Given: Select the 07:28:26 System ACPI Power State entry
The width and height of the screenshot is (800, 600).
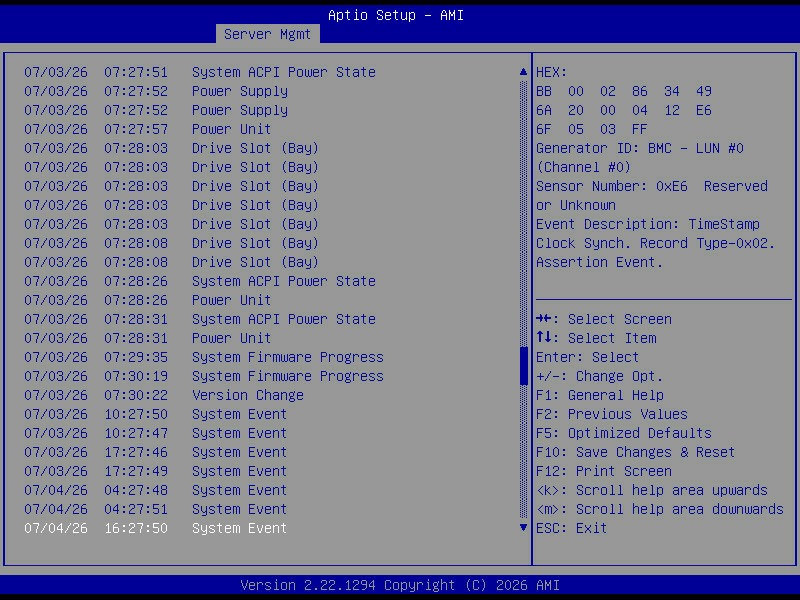Looking at the screenshot, I should click(200, 281).
